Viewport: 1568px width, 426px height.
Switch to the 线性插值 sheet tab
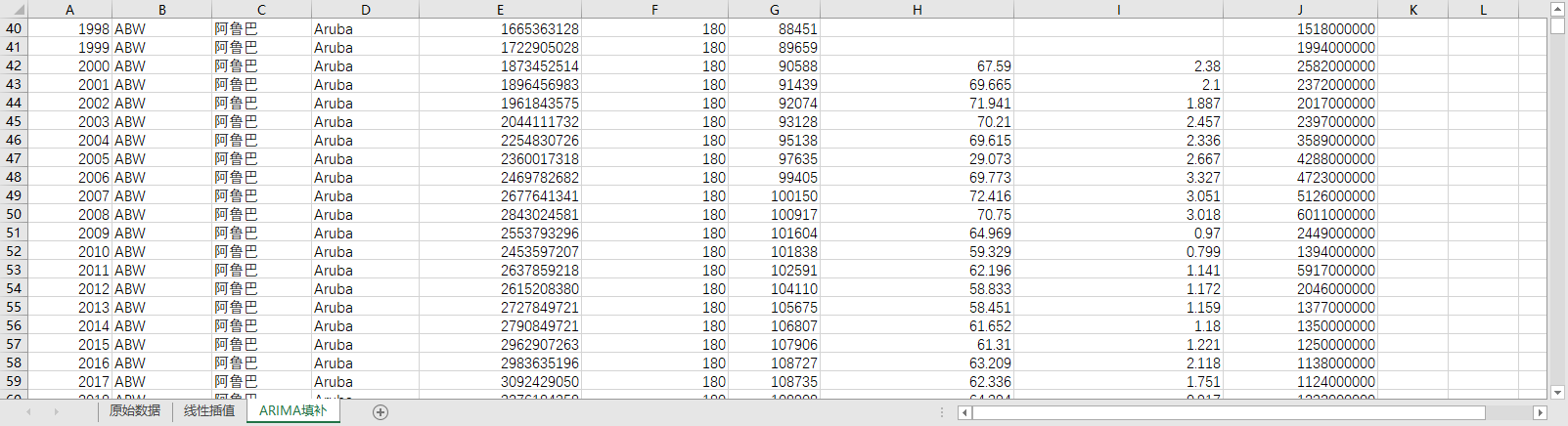coord(209,411)
